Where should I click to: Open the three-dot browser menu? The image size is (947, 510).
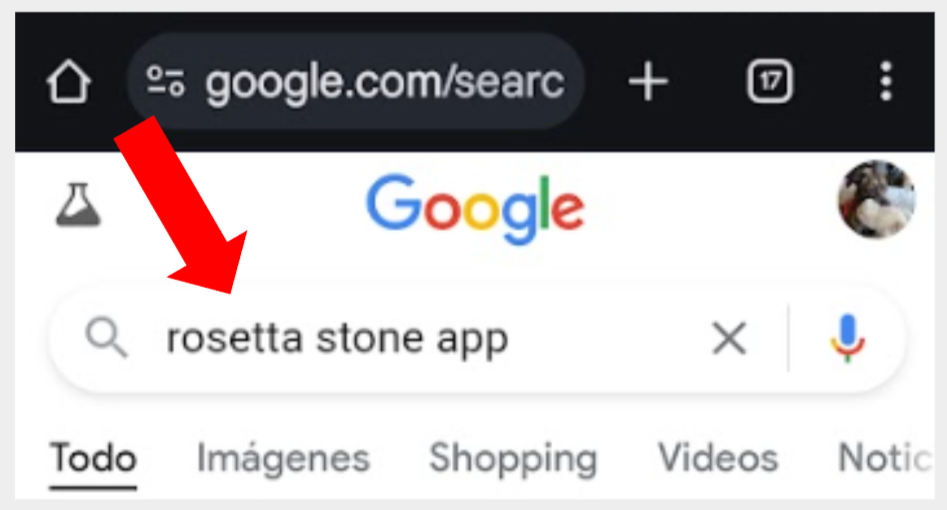[x=885, y=82]
